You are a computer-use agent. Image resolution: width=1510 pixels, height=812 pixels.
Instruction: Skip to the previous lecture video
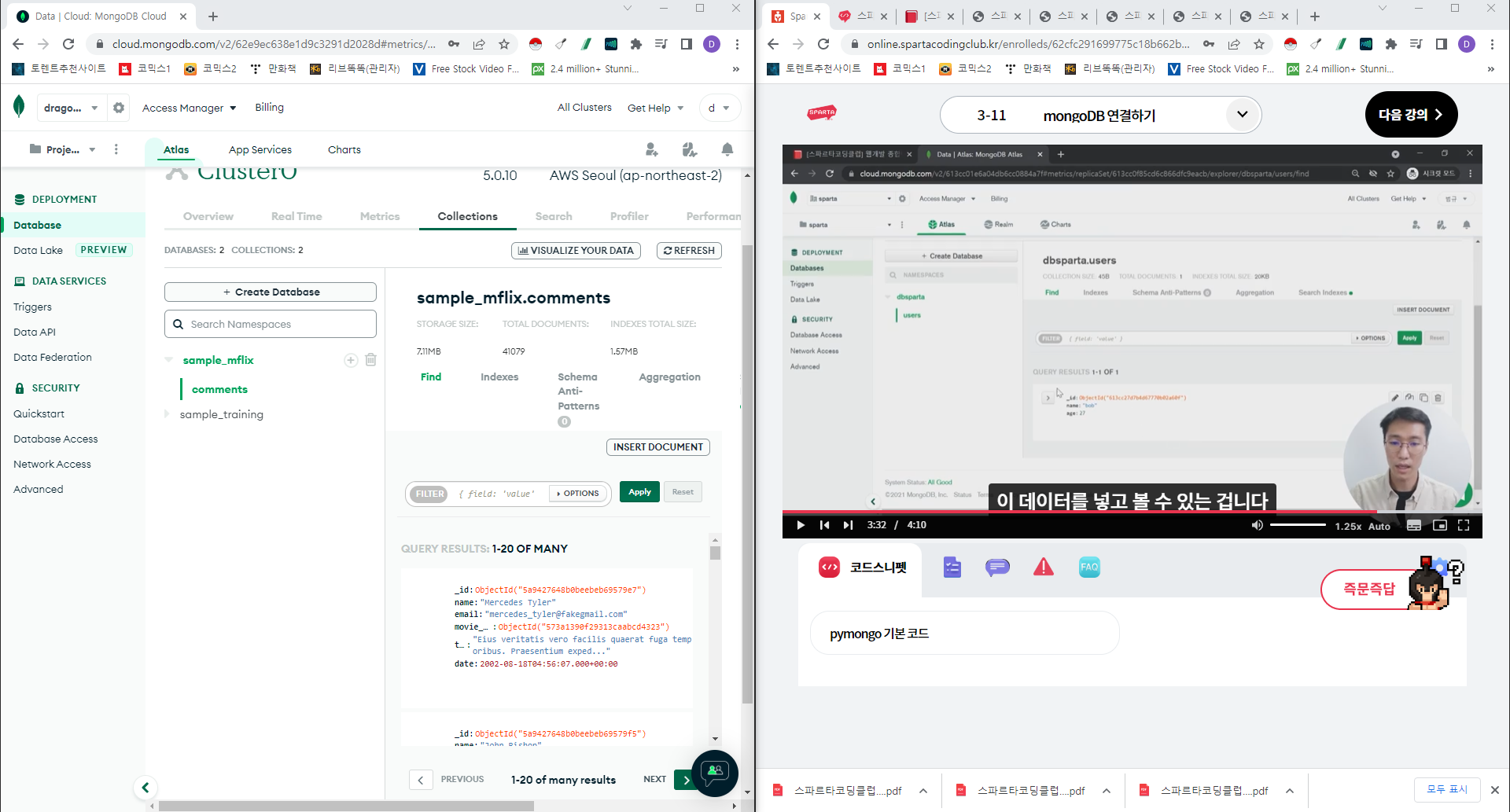pos(824,525)
